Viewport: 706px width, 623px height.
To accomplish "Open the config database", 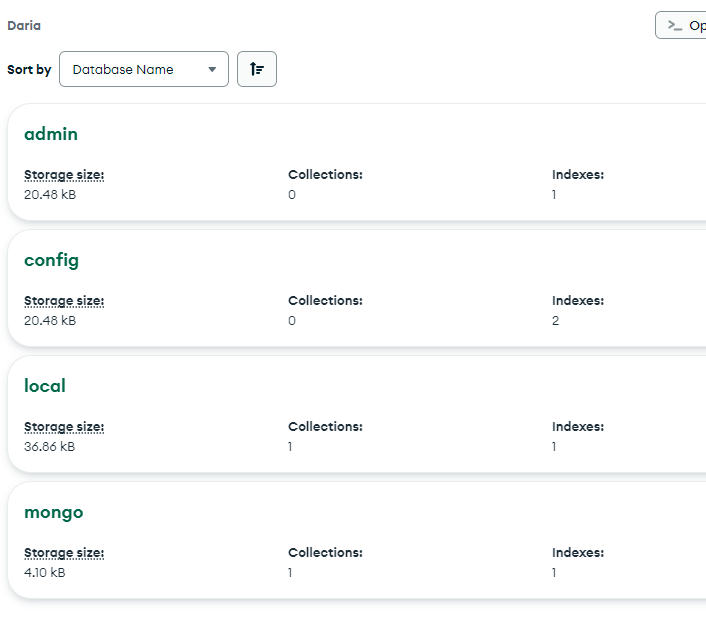I will [51, 260].
